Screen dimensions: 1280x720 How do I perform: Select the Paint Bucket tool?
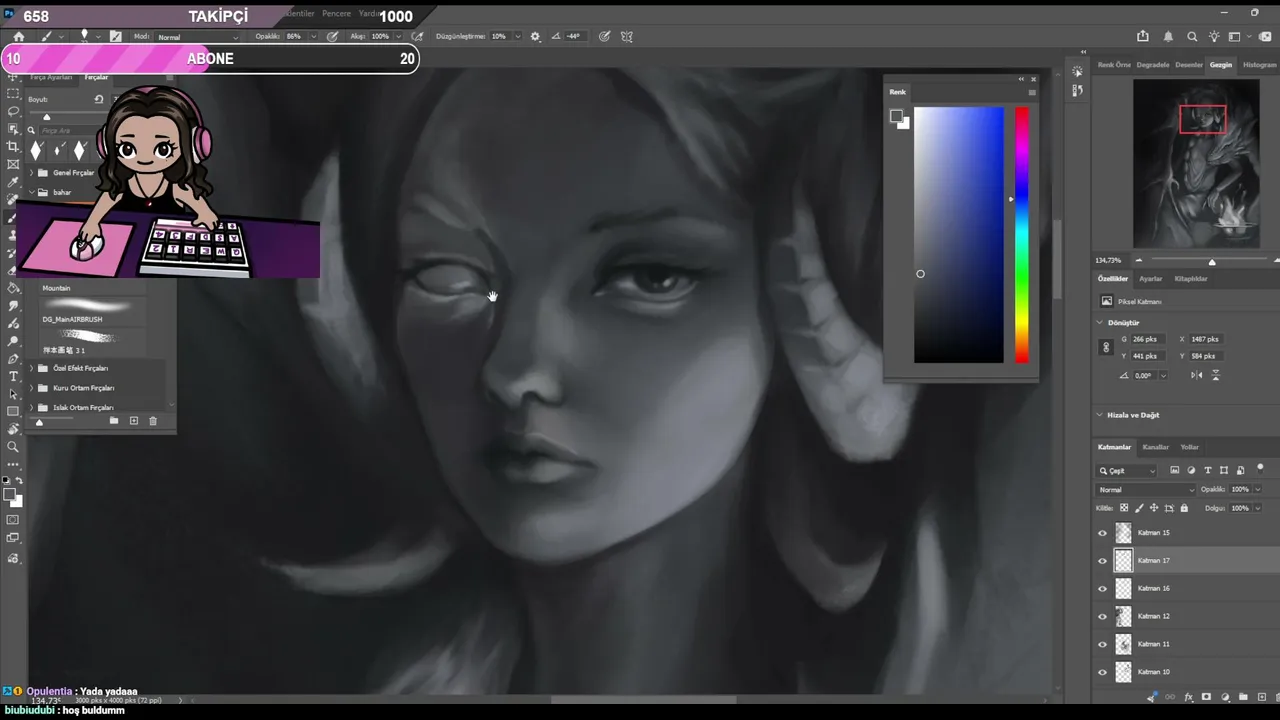pyautogui.click(x=13, y=288)
